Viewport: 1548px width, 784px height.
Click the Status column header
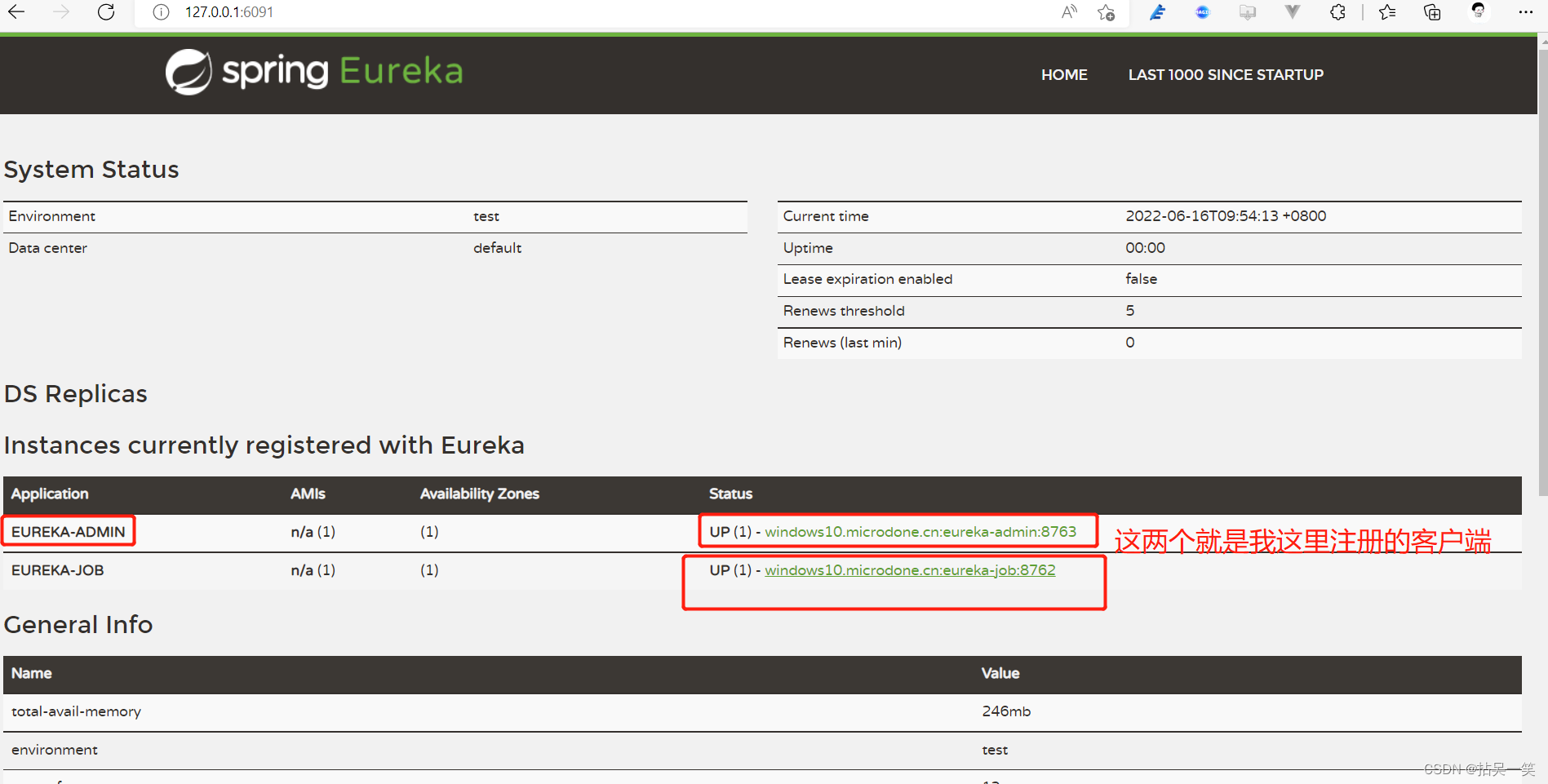[x=730, y=494]
